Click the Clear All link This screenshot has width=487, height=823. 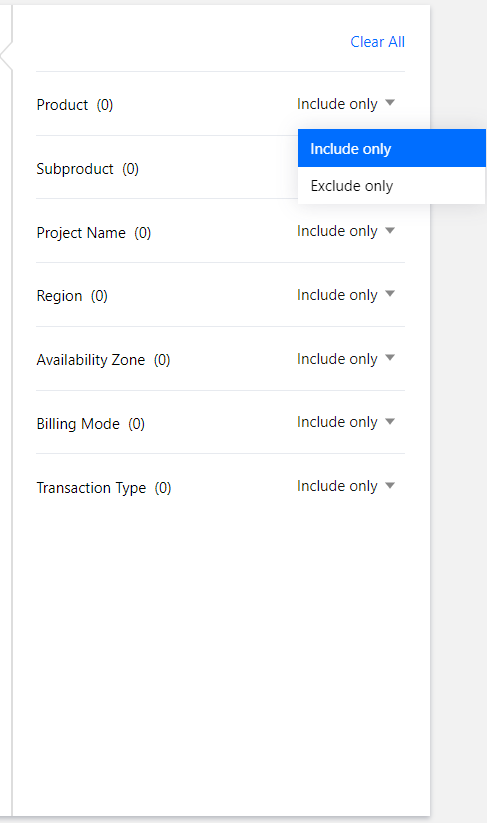(377, 42)
